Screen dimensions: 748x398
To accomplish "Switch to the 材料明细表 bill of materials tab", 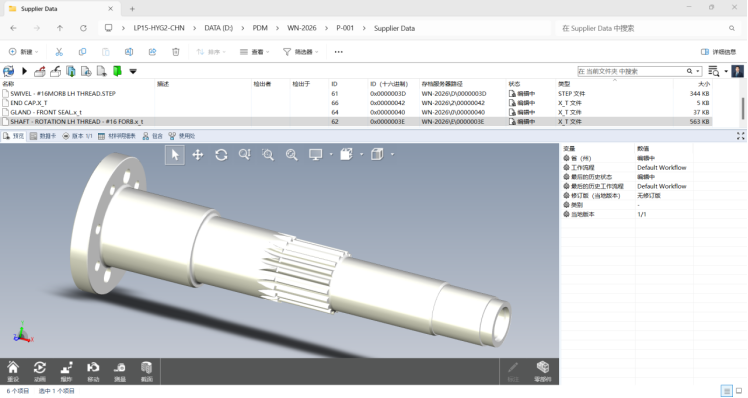I will pyautogui.click(x=117, y=136).
